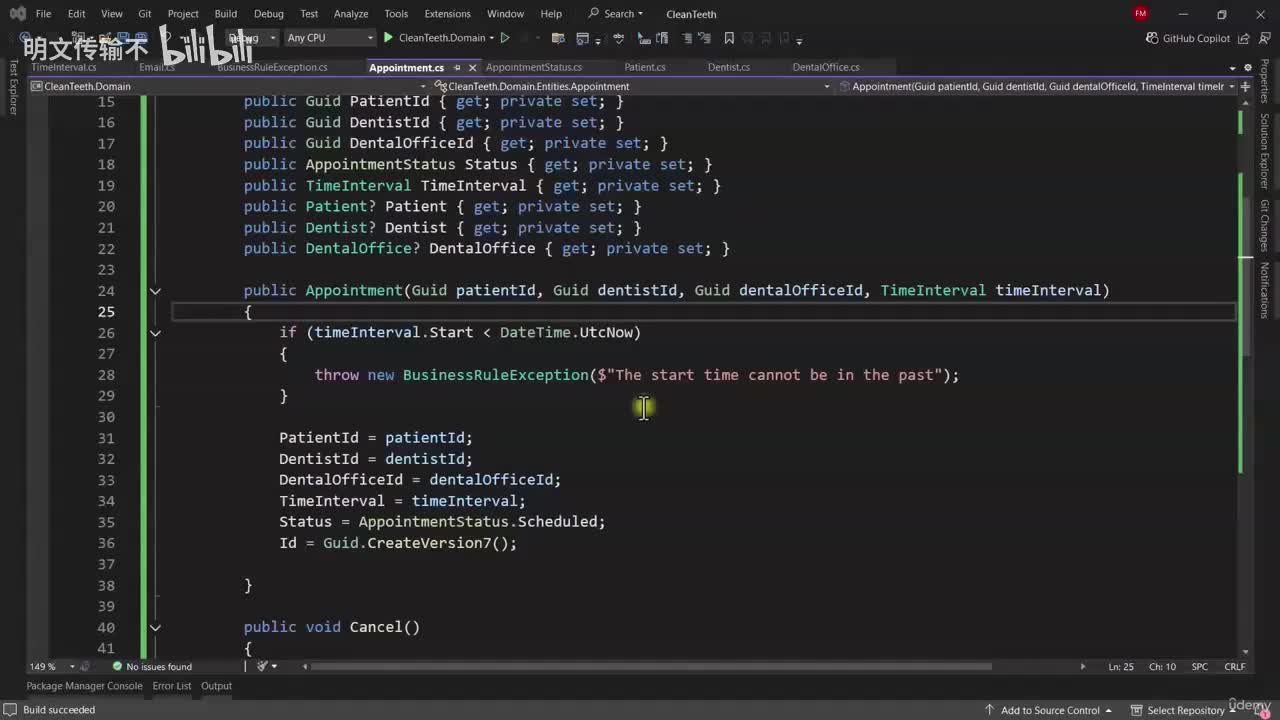
Task: Click the comment selection toolbar icon
Action: coord(688,38)
